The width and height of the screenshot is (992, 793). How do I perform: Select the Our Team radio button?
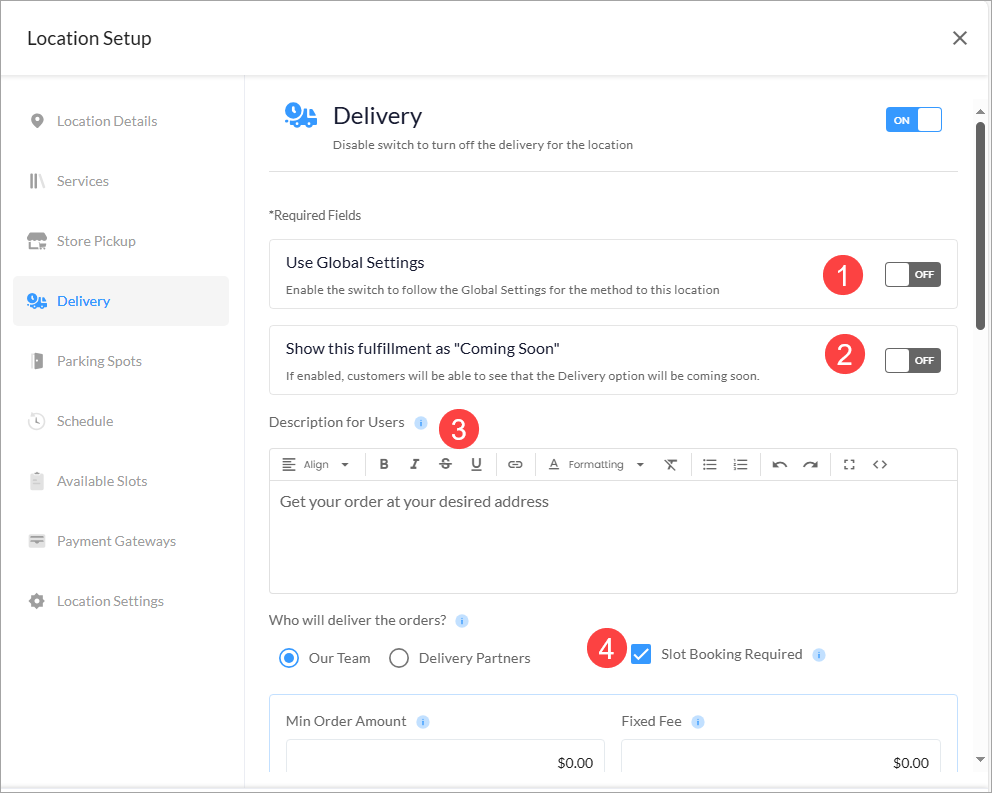tap(289, 658)
